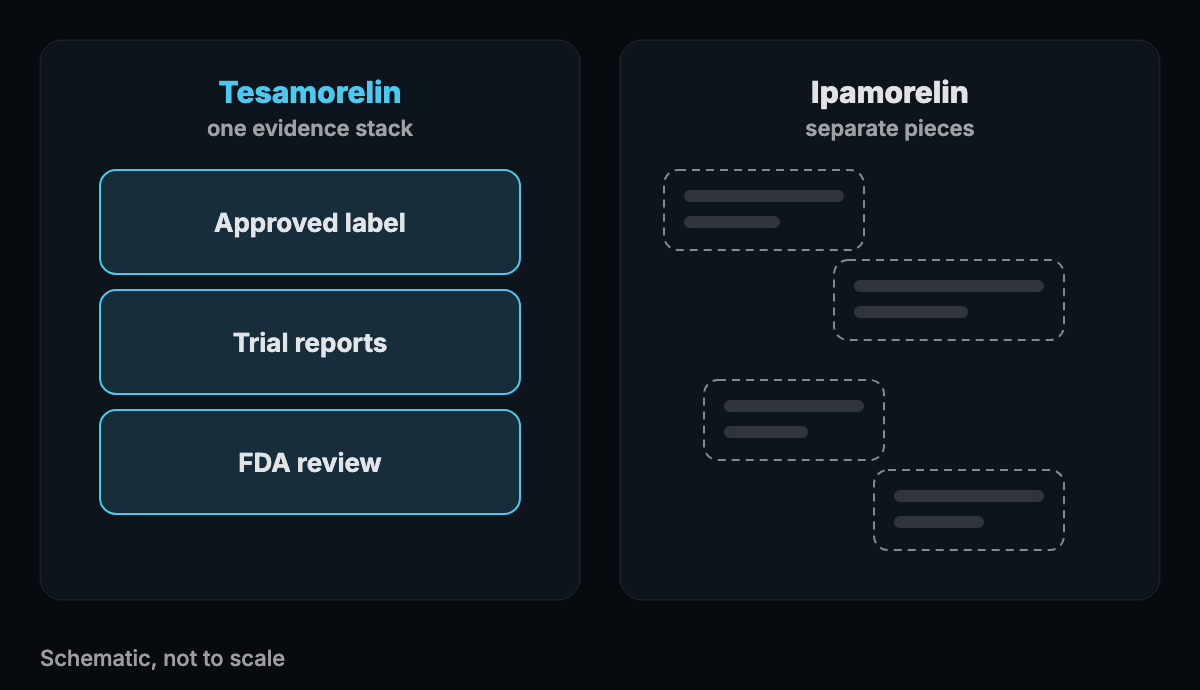Click the 'one evidence stack' subtitle
1200x690 pixels.
pyautogui.click(x=310, y=129)
